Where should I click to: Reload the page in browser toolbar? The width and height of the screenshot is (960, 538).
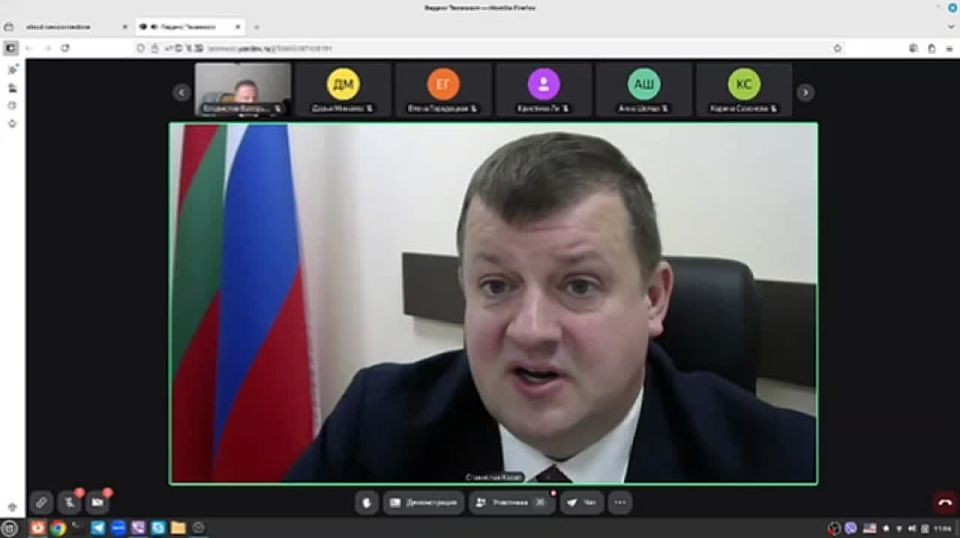(65, 47)
